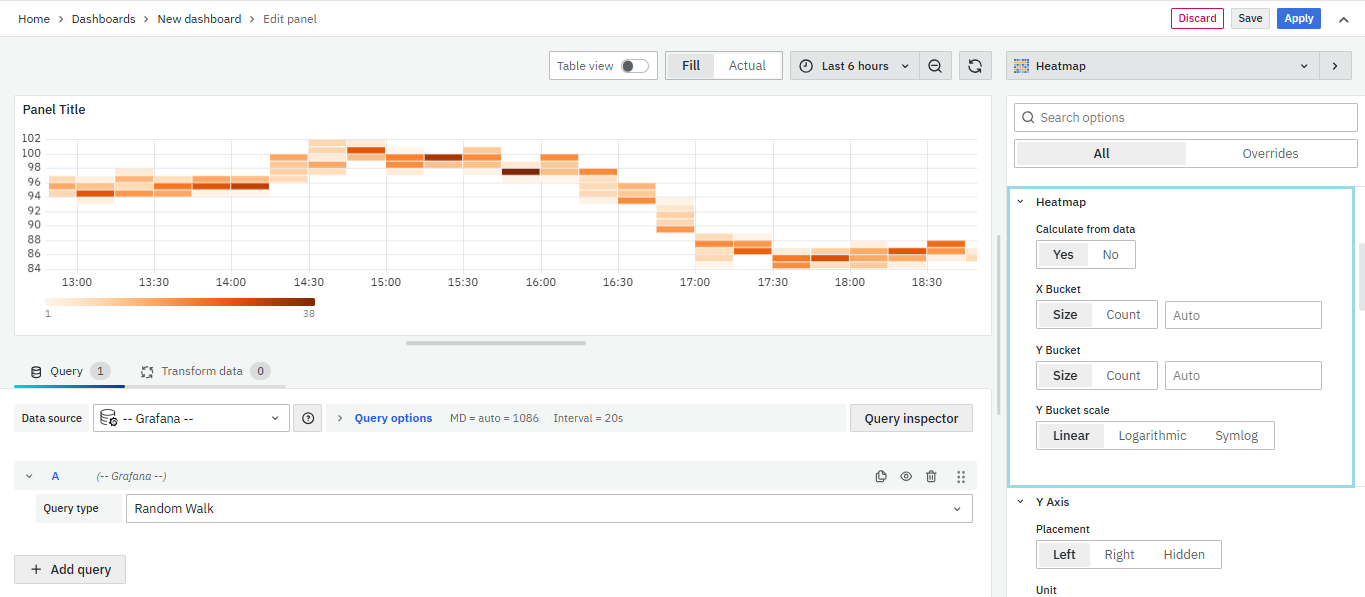Click arrow icon beside Heatmap visualization picker
Viewport: 1365px width, 597px height.
click(x=1334, y=66)
